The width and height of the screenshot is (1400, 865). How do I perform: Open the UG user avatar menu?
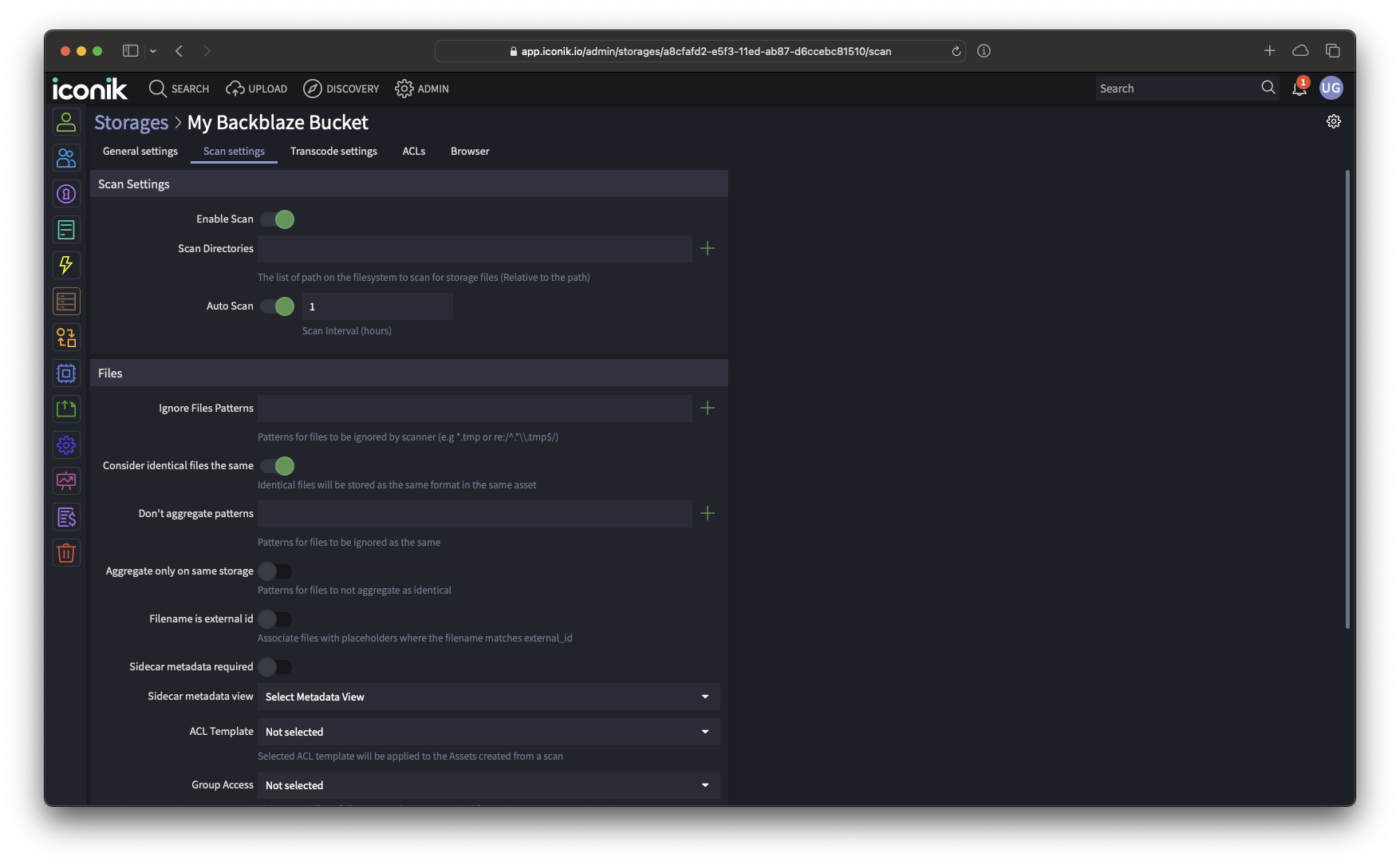pyautogui.click(x=1331, y=88)
